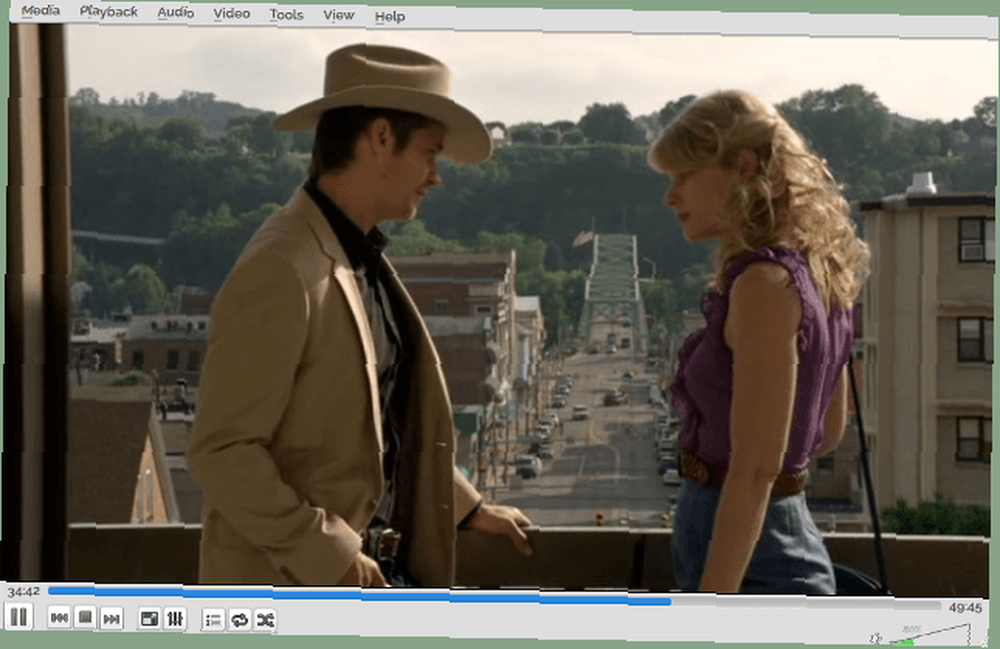Click the video frame showing the man in hat
1000x649 pixels.
[499, 310]
